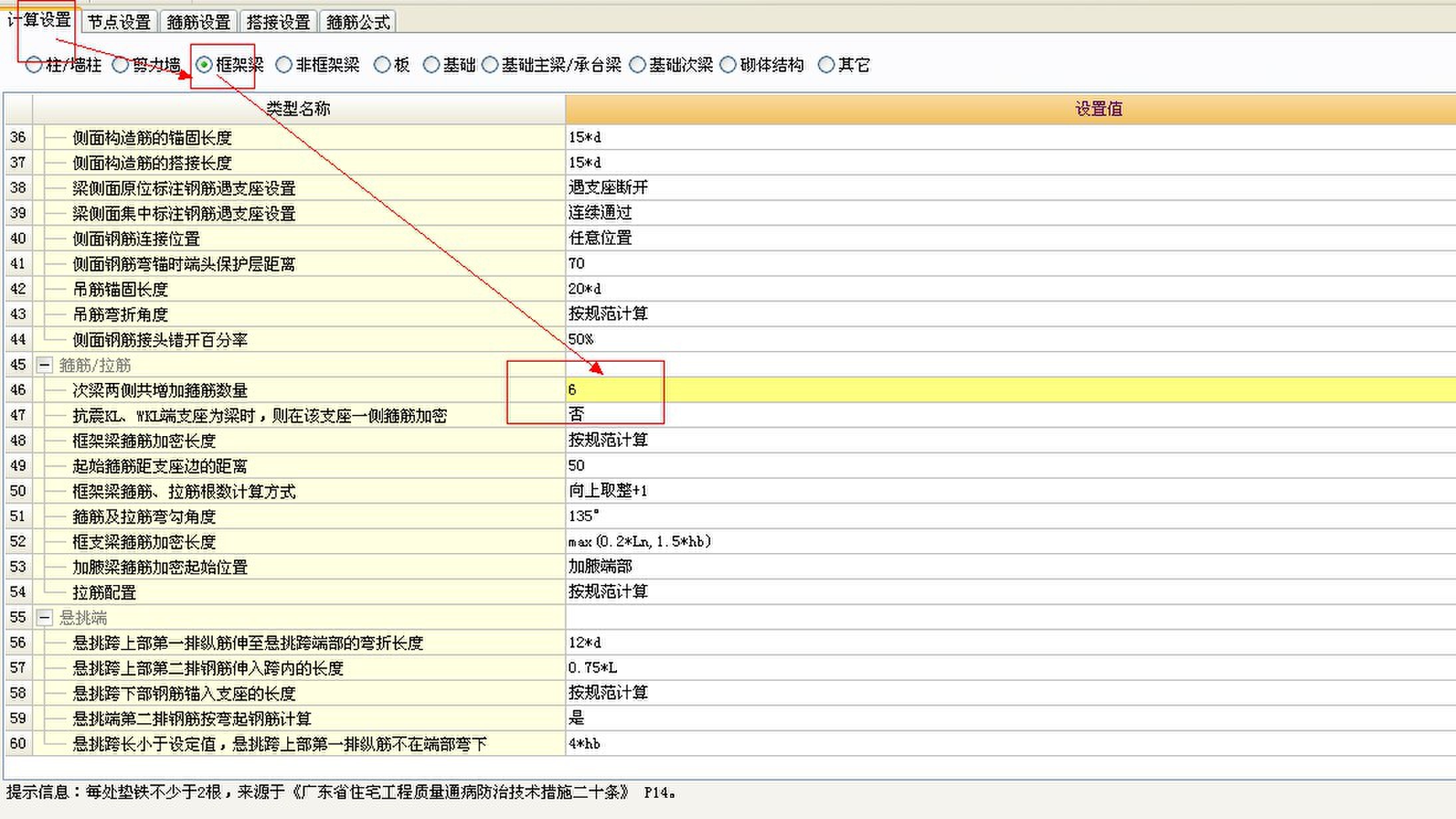Click the 遇支座断开 value in row 38

point(608,187)
